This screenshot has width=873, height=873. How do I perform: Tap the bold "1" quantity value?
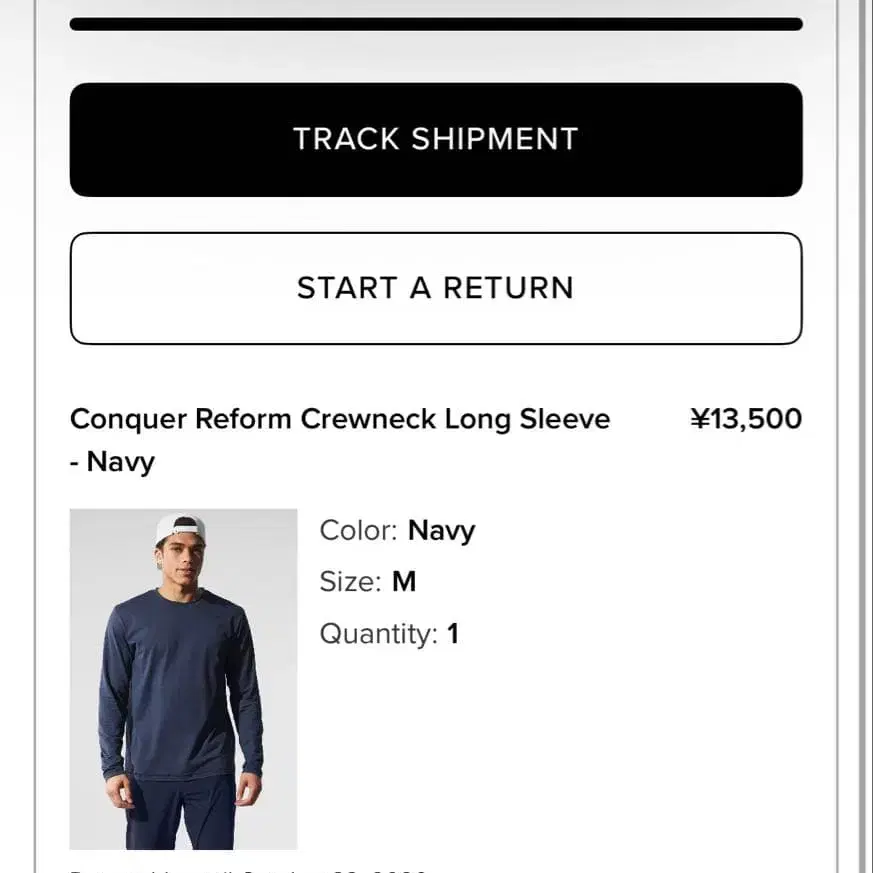(453, 634)
